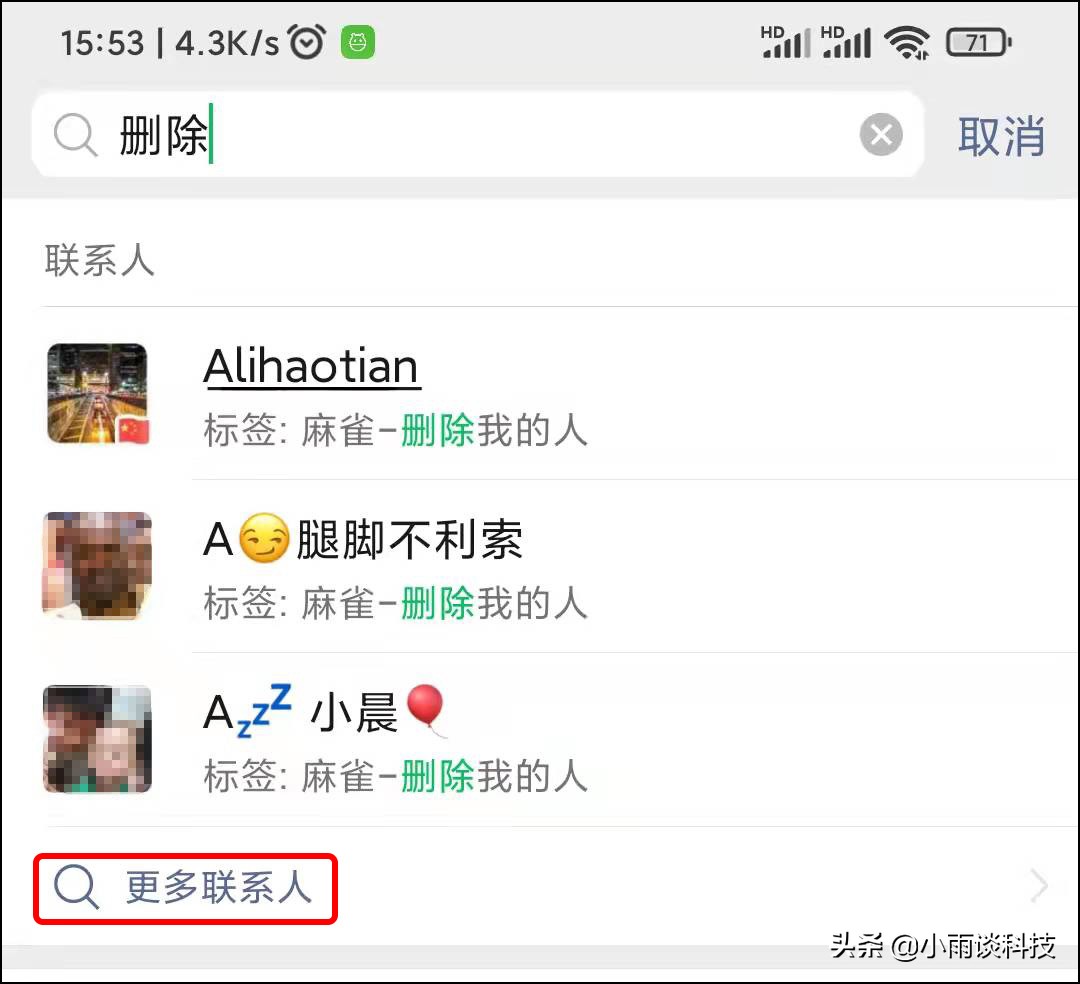This screenshot has width=1080, height=984.
Task: Open Alihaotian's avatar thumbnail
Action: point(97,393)
